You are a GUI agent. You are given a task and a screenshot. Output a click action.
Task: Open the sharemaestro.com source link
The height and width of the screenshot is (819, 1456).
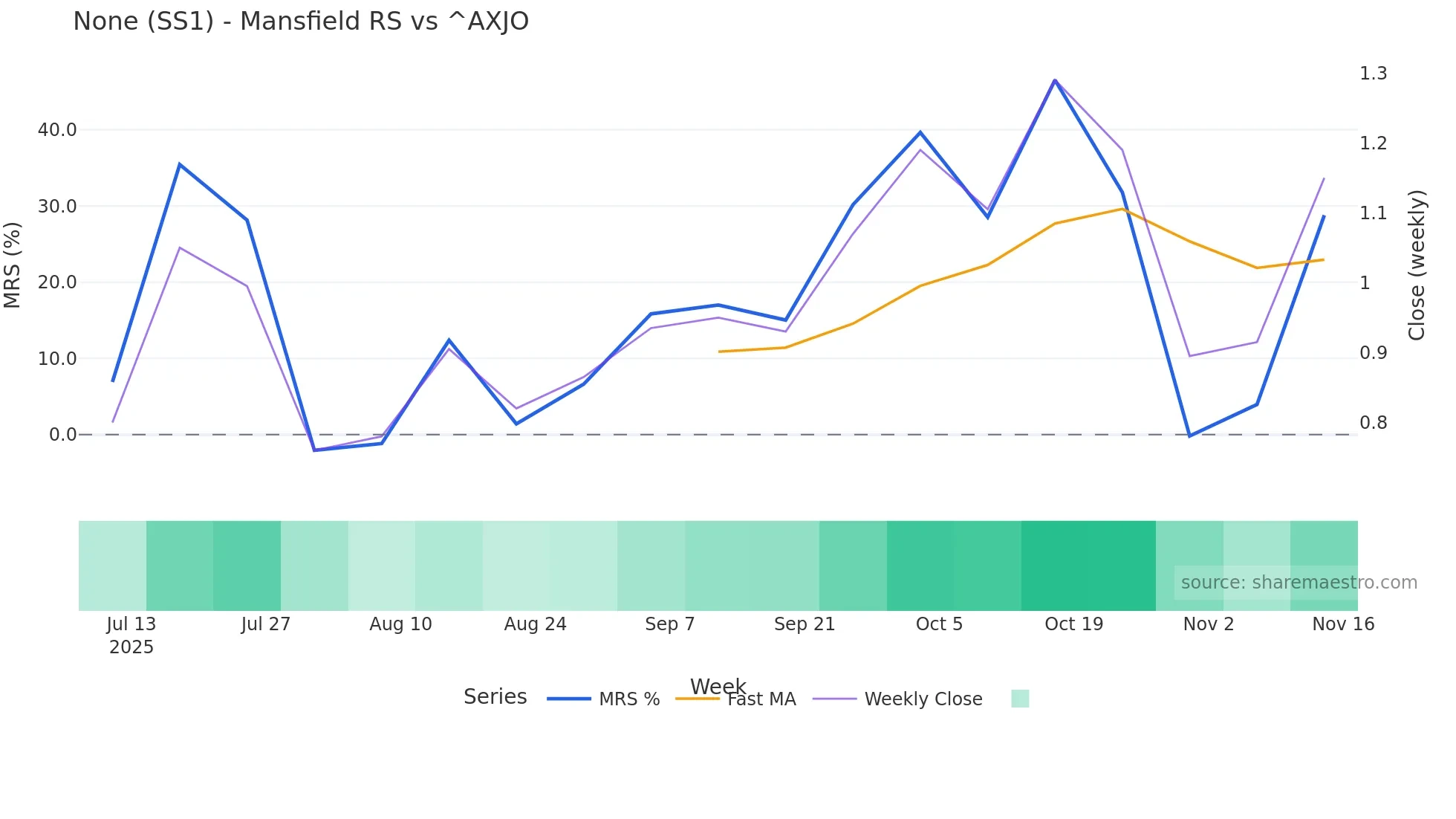click(1299, 583)
